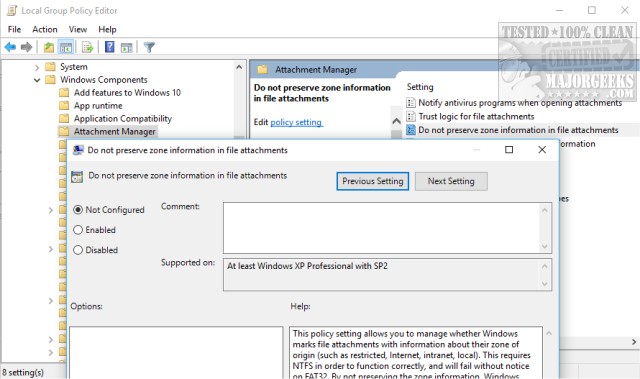Click the settings list scroll right arrow
Screen dimensions: 640x379
634,342
